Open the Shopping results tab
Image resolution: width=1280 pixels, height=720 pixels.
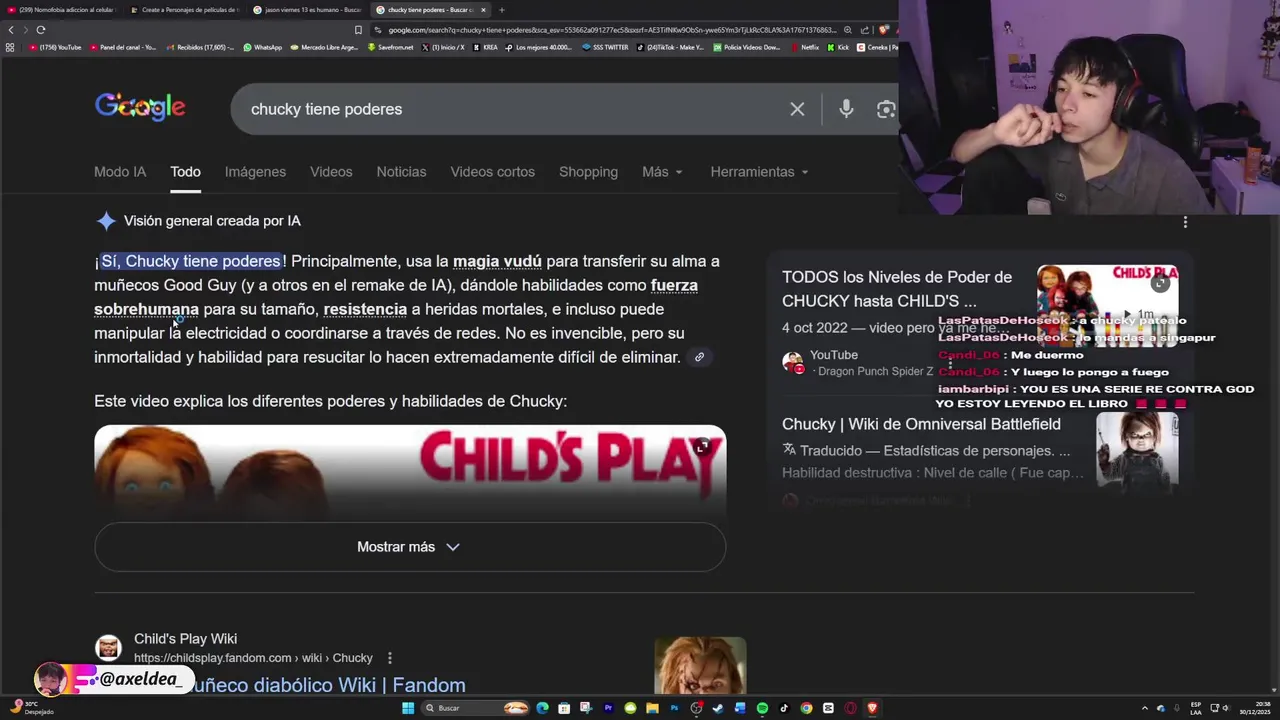[588, 172]
